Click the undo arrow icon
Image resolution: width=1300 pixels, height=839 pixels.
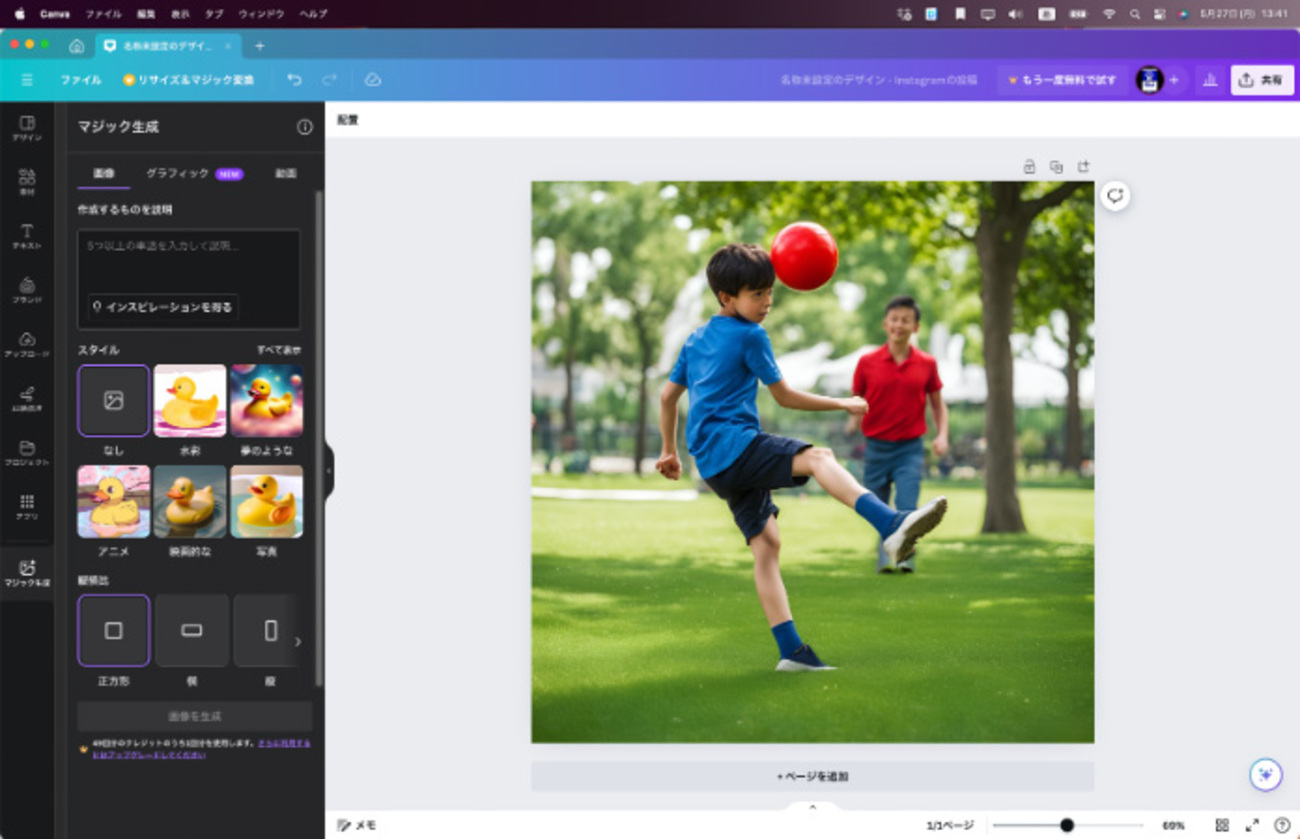pyautogui.click(x=294, y=80)
